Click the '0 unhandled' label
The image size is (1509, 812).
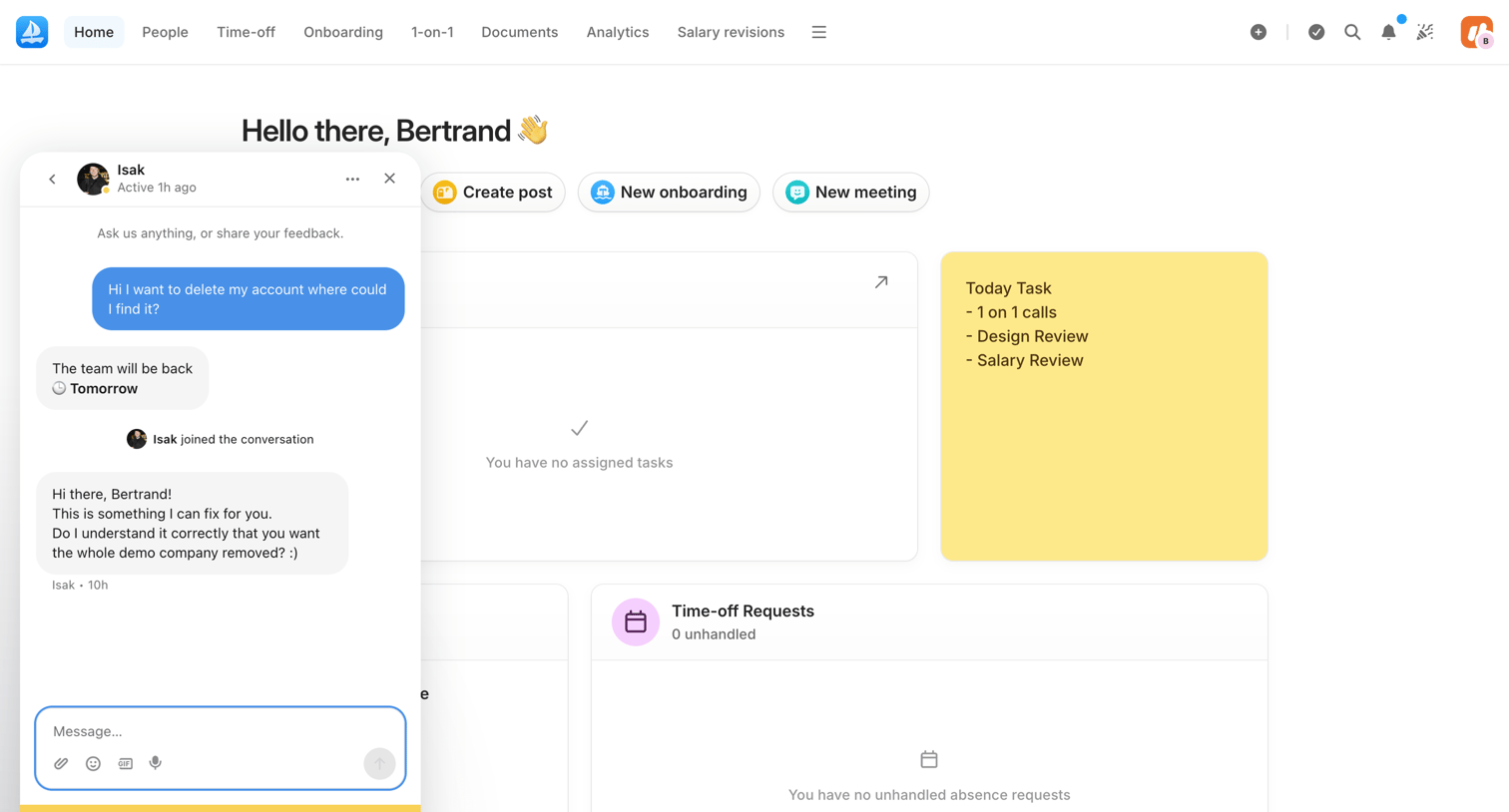pos(714,633)
